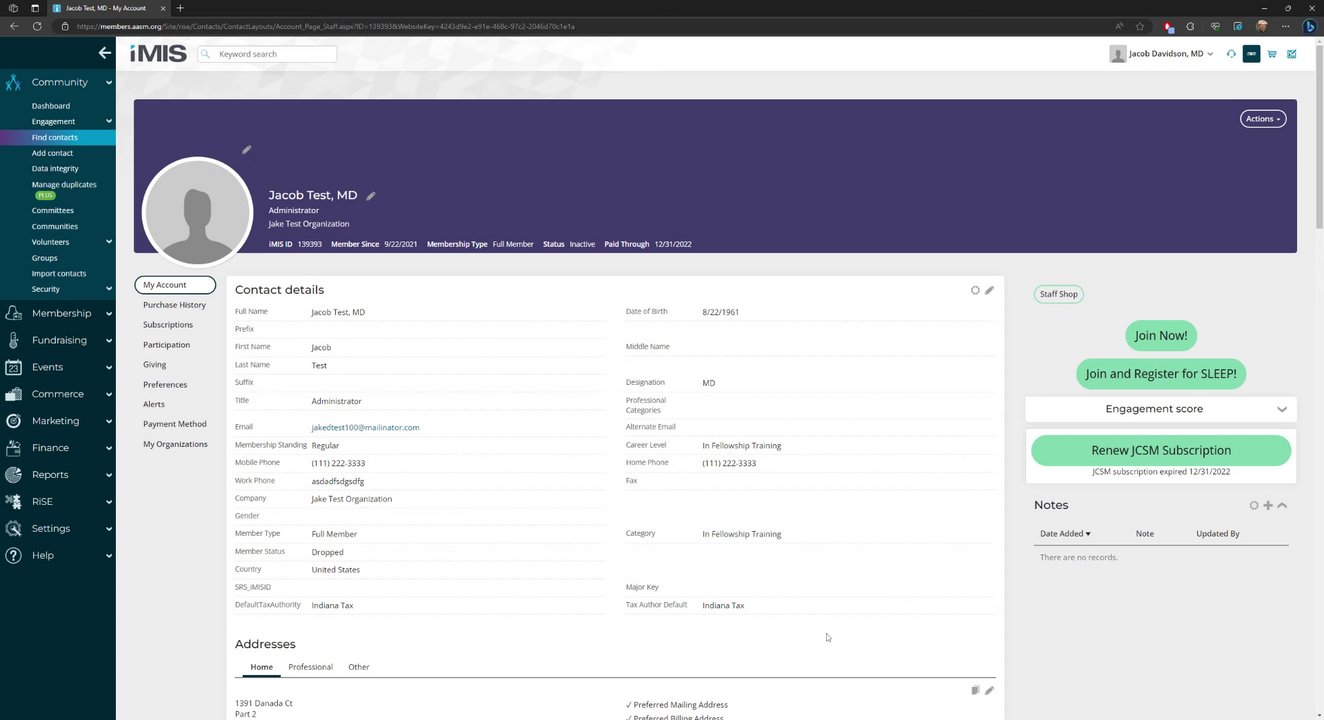Open the Settings gear icon in sidebar
The height and width of the screenshot is (720, 1324).
(x=13, y=528)
